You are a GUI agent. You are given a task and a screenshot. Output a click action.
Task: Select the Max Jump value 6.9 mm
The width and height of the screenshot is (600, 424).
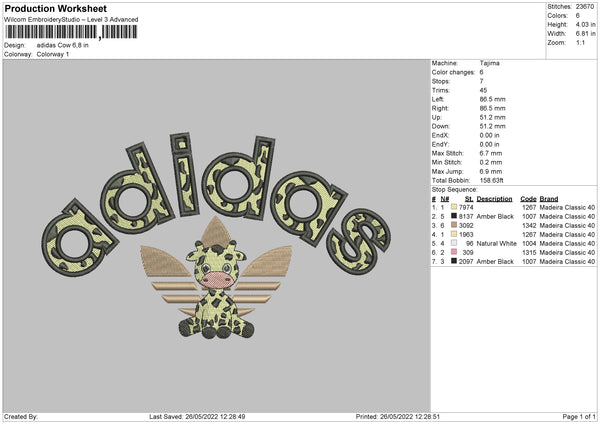tap(491, 171)
